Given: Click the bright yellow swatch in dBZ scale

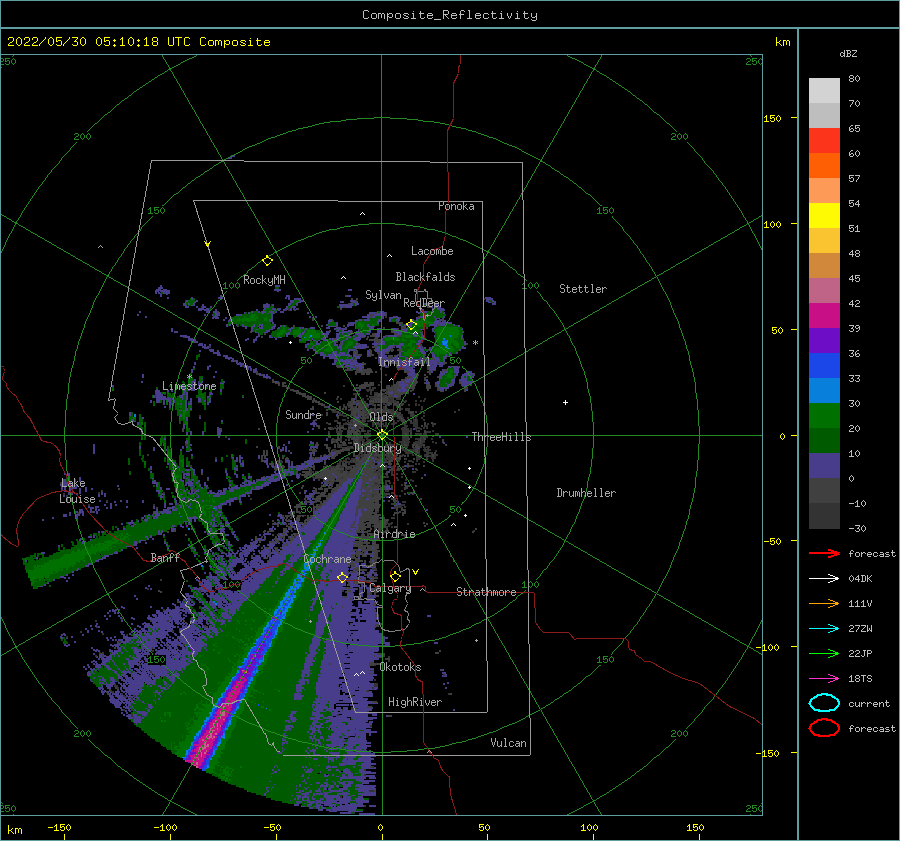Looking at the screenshot, I should tap(824, 215).
